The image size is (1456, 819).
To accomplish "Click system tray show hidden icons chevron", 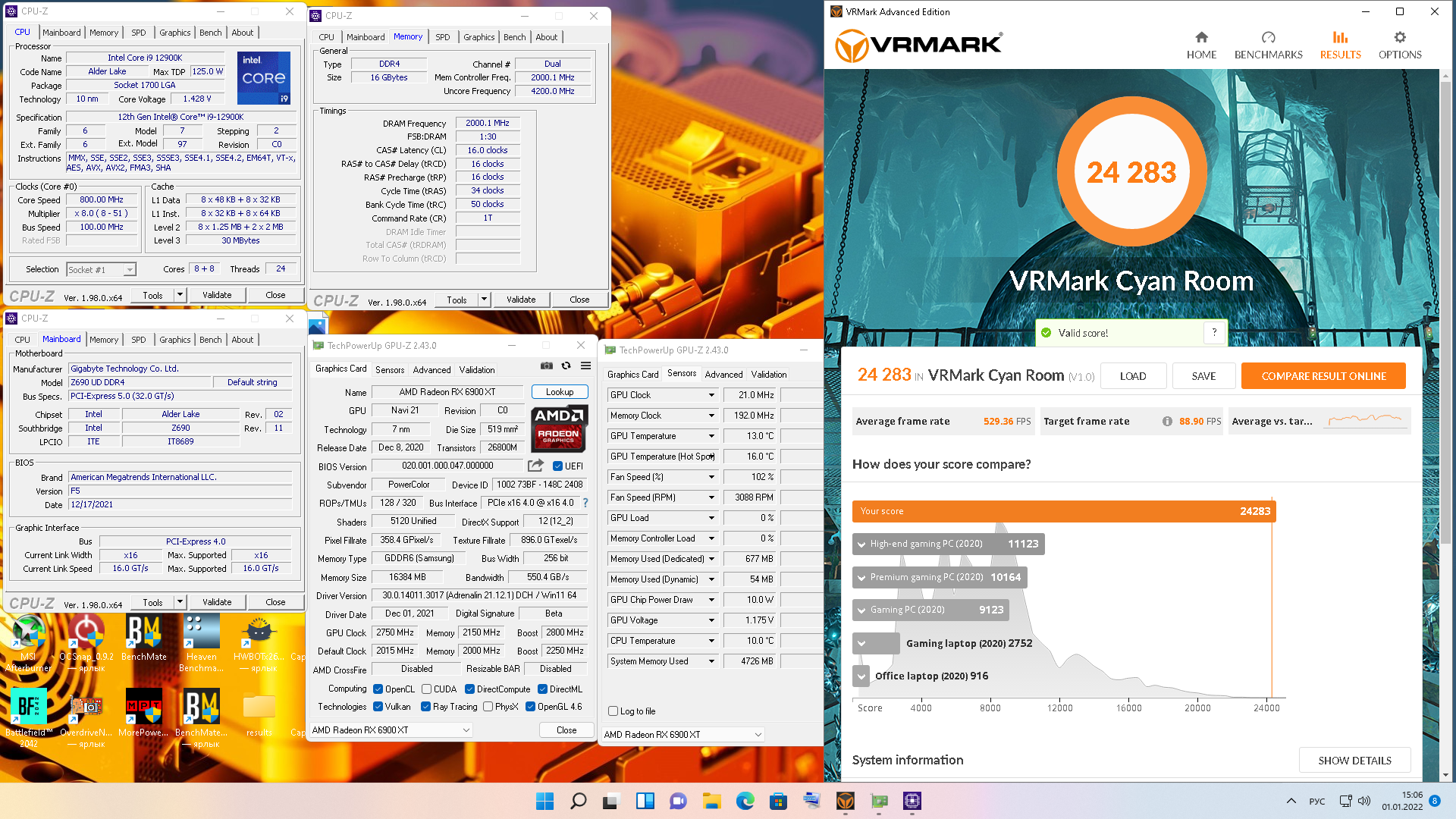I will [x=1291, y=801].
